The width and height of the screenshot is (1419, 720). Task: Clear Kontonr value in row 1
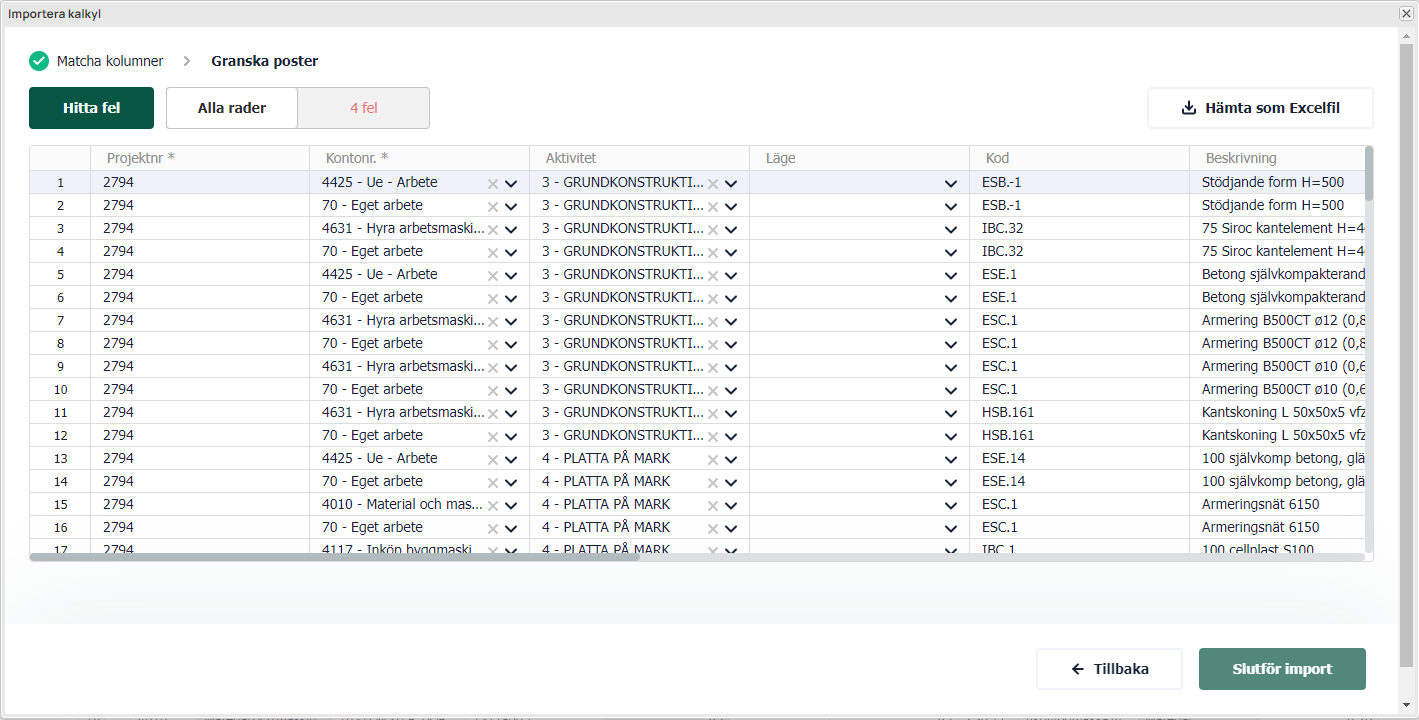pos(492,183)
